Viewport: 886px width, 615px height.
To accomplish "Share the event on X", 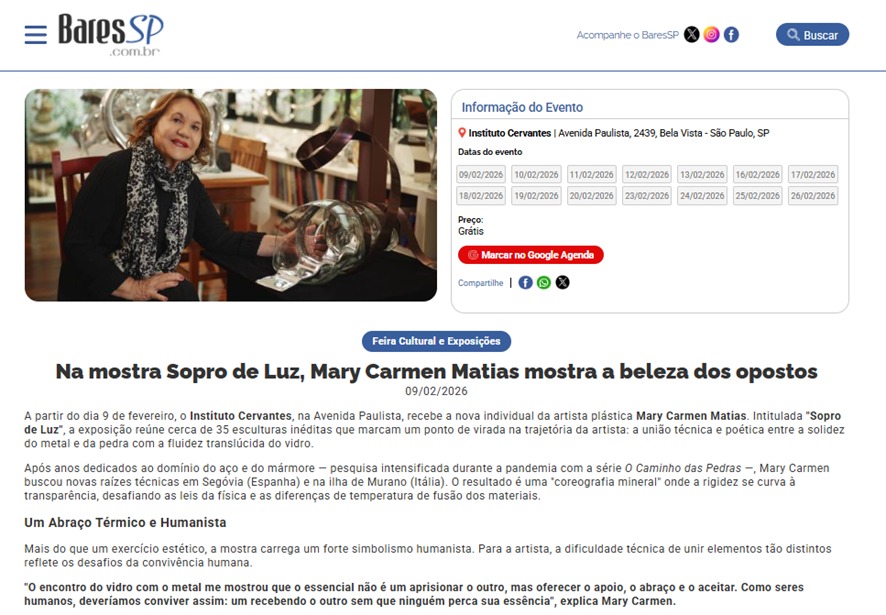I will [562, 283].
